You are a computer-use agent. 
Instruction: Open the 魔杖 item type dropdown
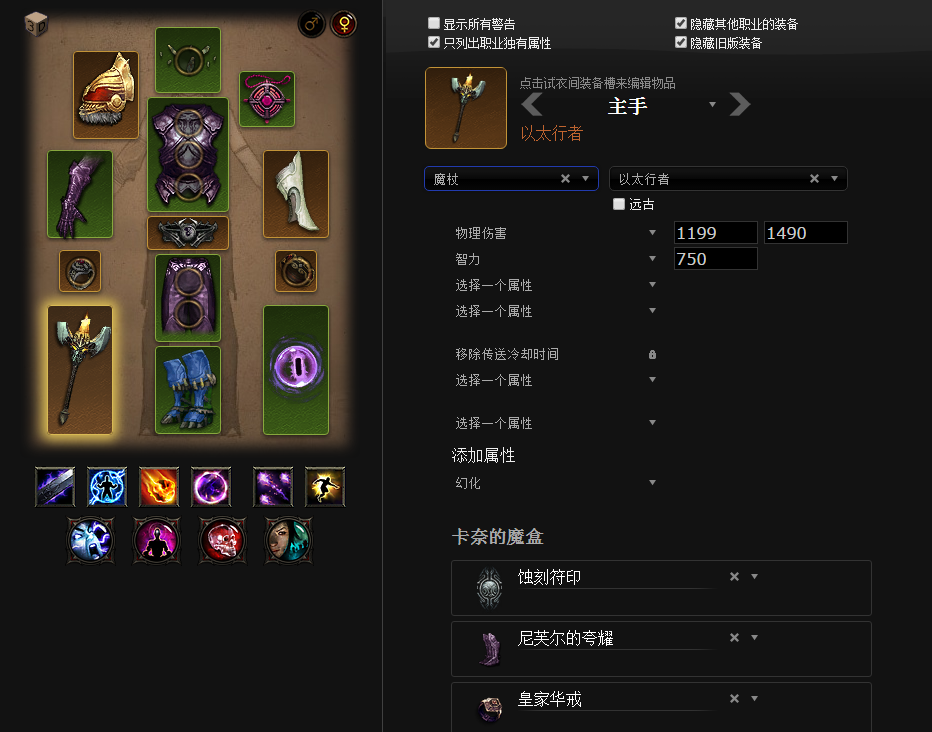pos(511,179)
